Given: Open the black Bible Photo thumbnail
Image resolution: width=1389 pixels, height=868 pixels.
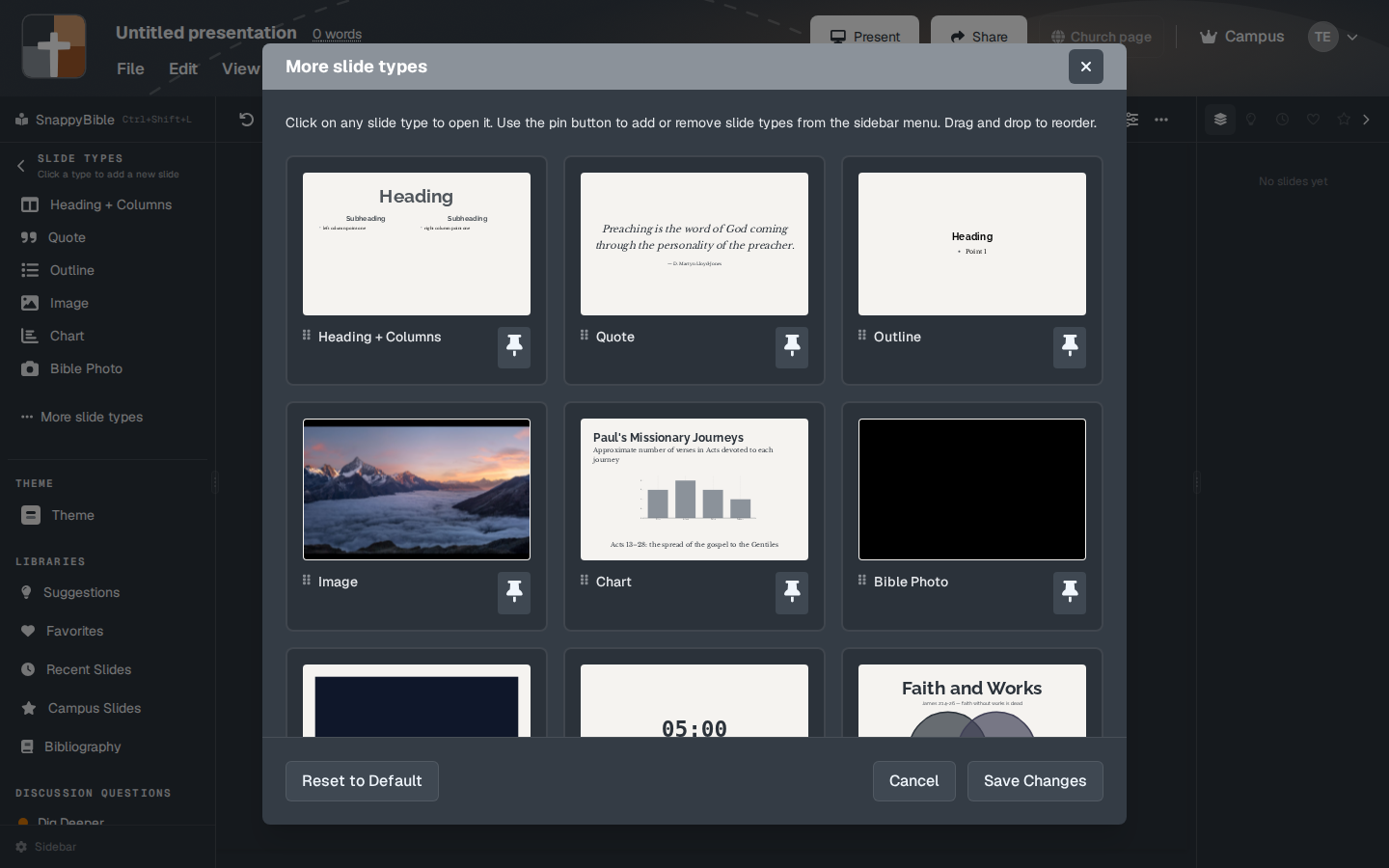Looking at the screenshot, I should (972, 489).
